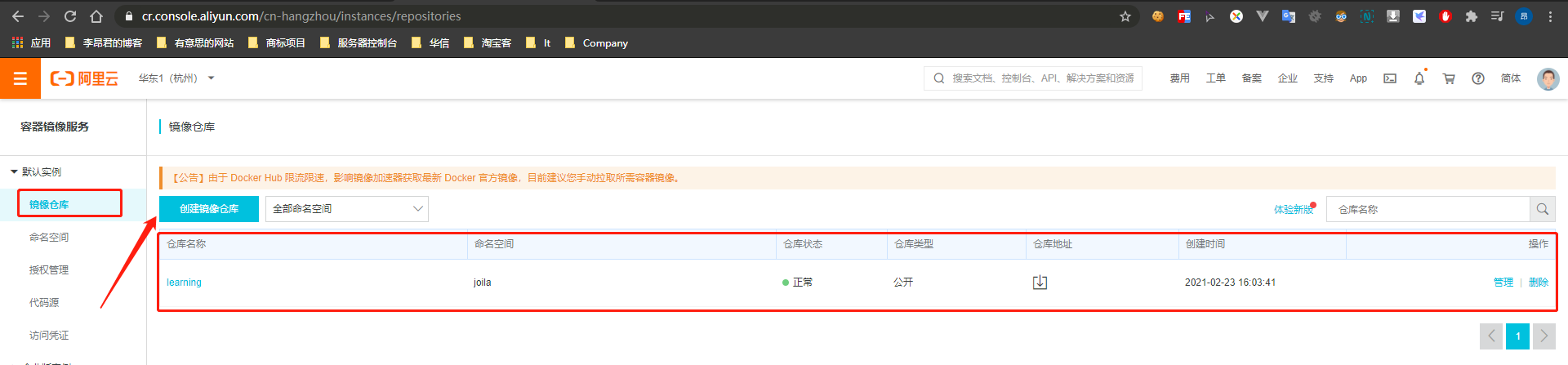Click 管理 for the learning repository
The height and width of the screenshot is (365, 1568).
tap(1503, 283)
